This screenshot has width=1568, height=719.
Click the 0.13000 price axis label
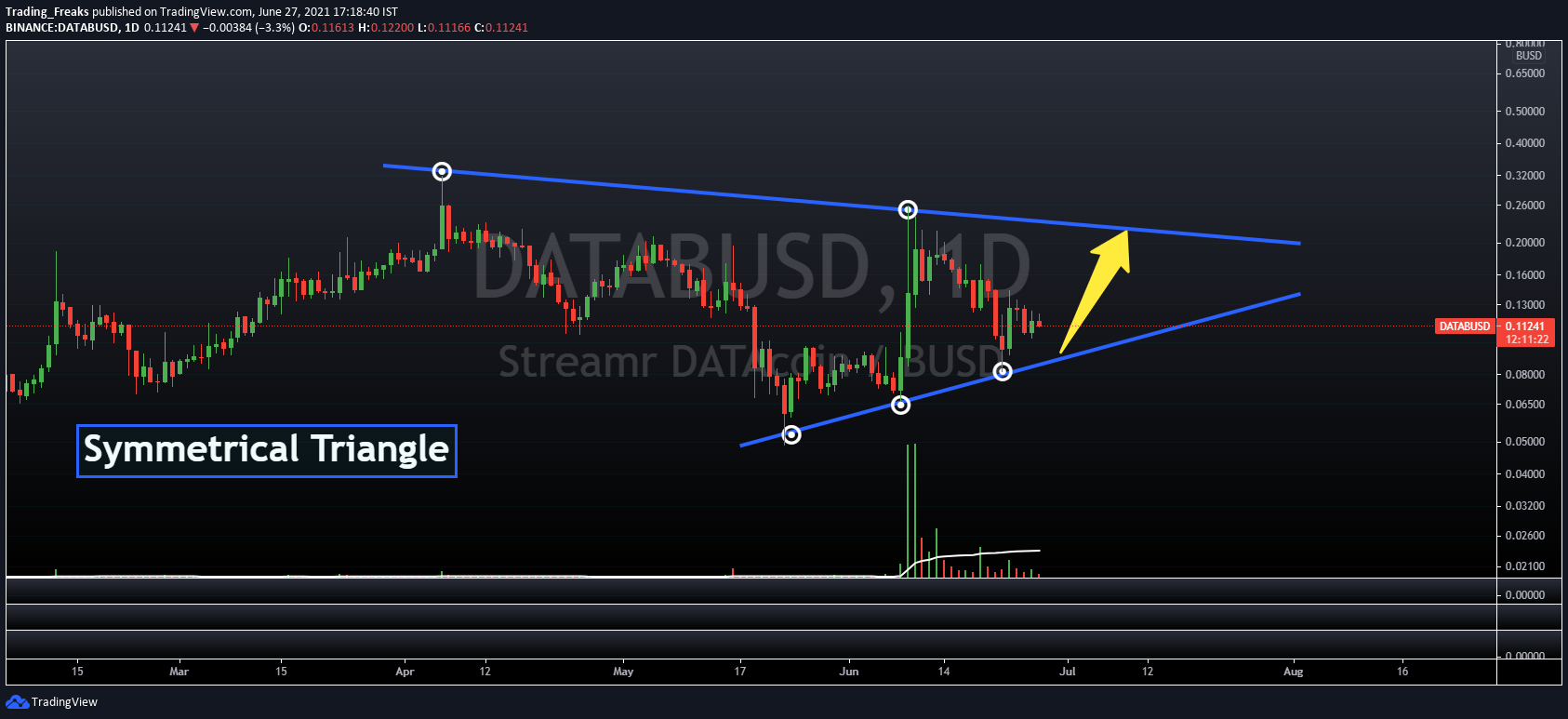tap(1525, 305)
